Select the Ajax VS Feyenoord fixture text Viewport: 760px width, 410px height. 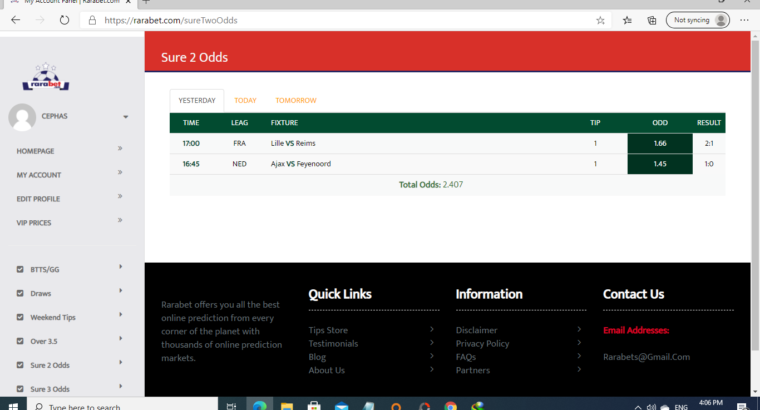(x=301, y=164)
